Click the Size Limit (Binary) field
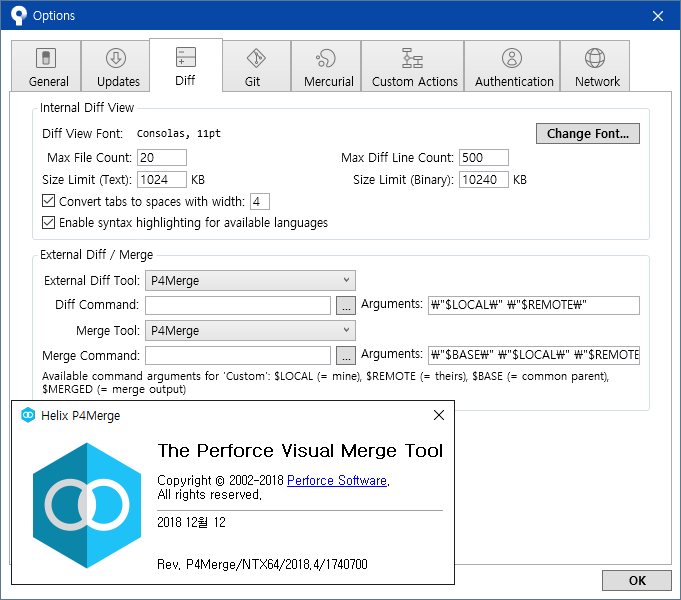The image size is (681, 600). tap(484, 179)
